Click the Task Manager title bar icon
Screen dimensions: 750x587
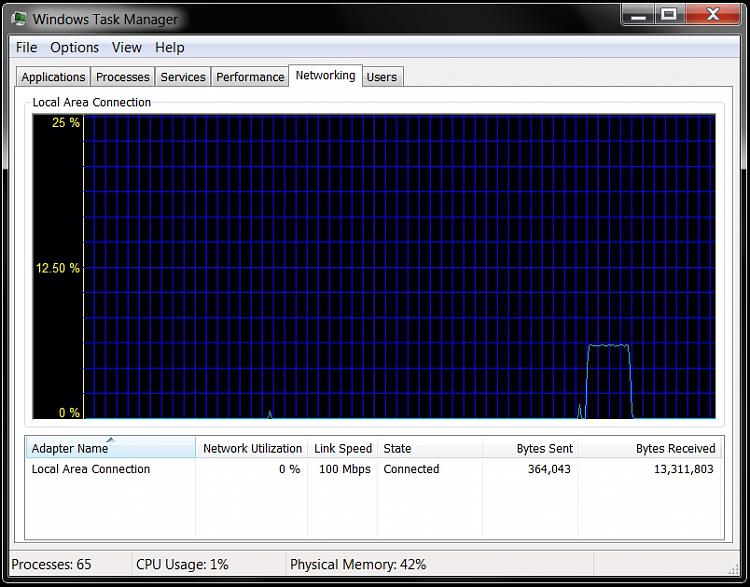click(x=19, y=19)
